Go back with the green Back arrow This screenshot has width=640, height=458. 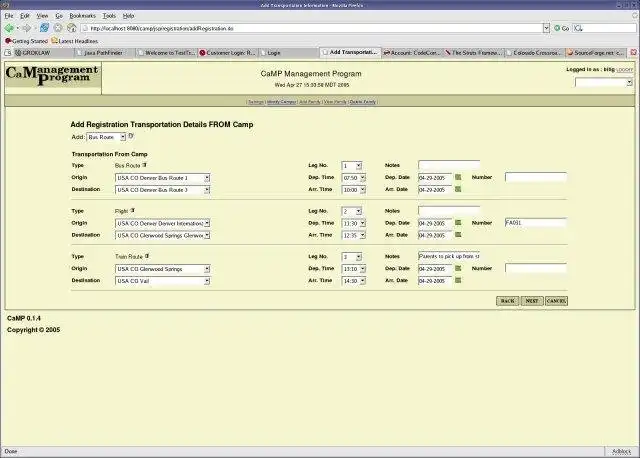9,28
